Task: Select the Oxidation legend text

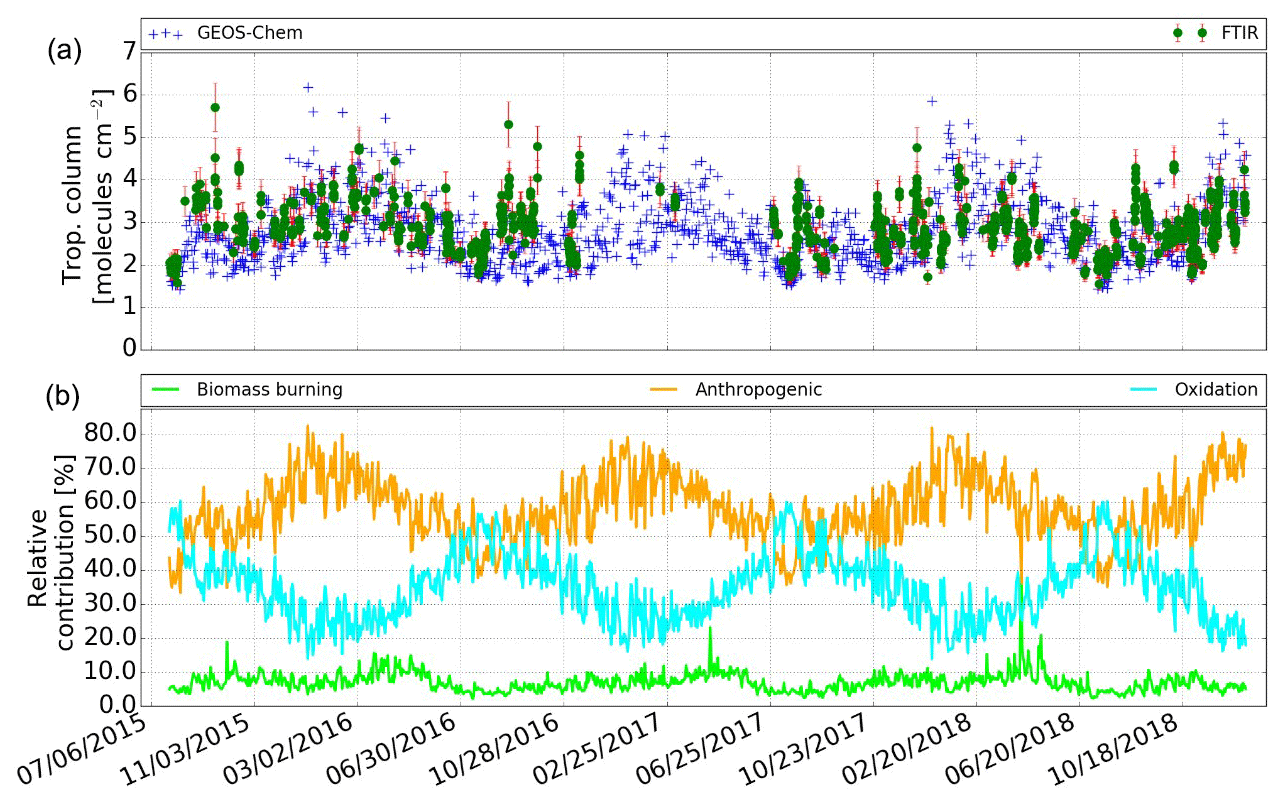Action: [x=1216, y=390]
